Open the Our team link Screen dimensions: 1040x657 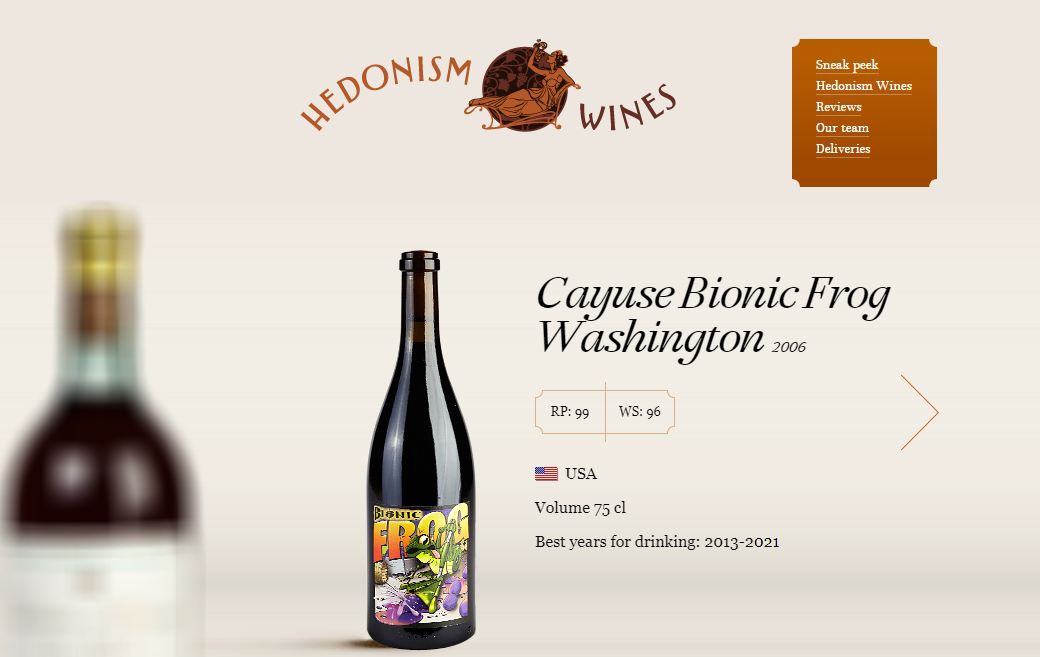click(842, 128)
